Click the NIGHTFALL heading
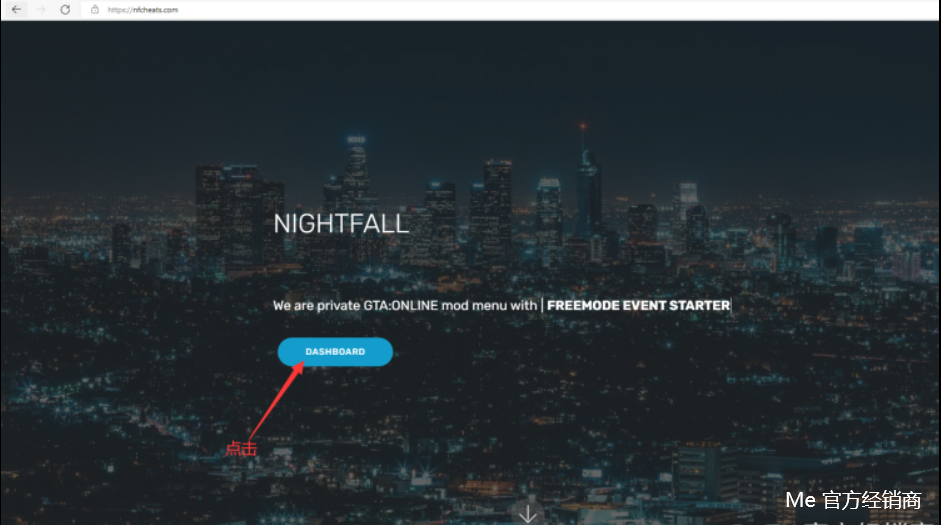The width and height of the screenshot is (941, 525). coord(341,224)
